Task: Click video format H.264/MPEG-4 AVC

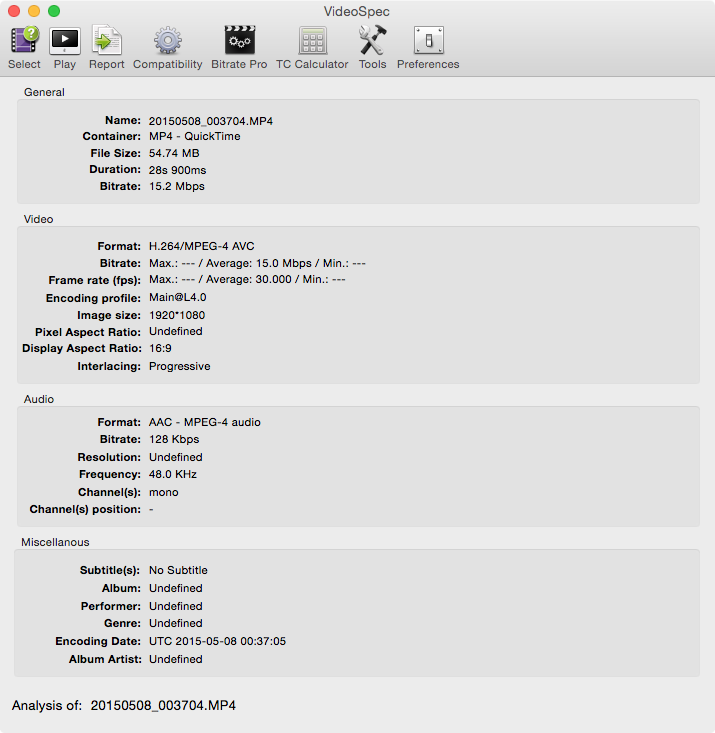Action: tap(202, 246)
